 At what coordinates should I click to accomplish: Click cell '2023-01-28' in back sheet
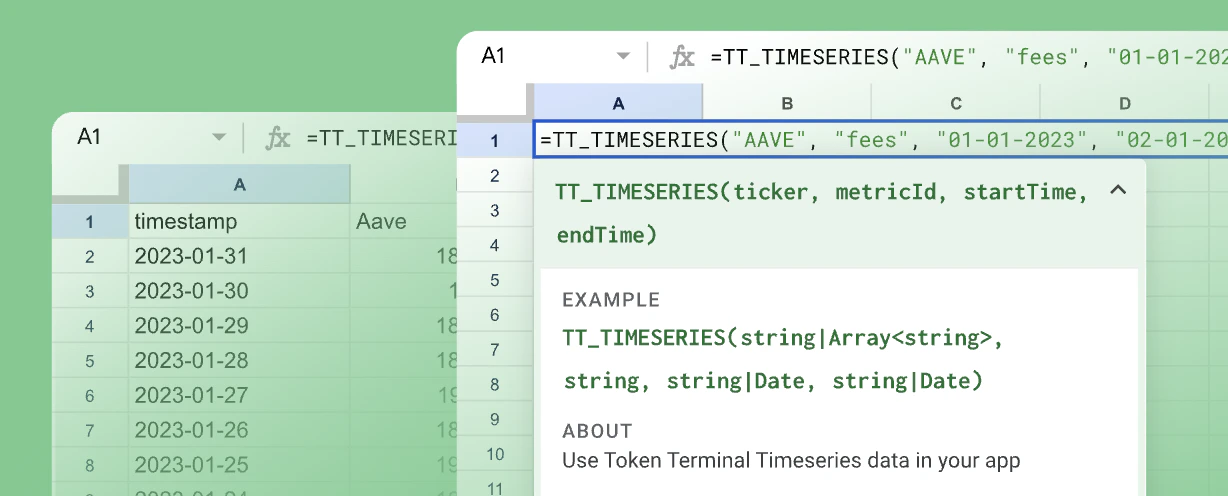(x=239, y=360)
